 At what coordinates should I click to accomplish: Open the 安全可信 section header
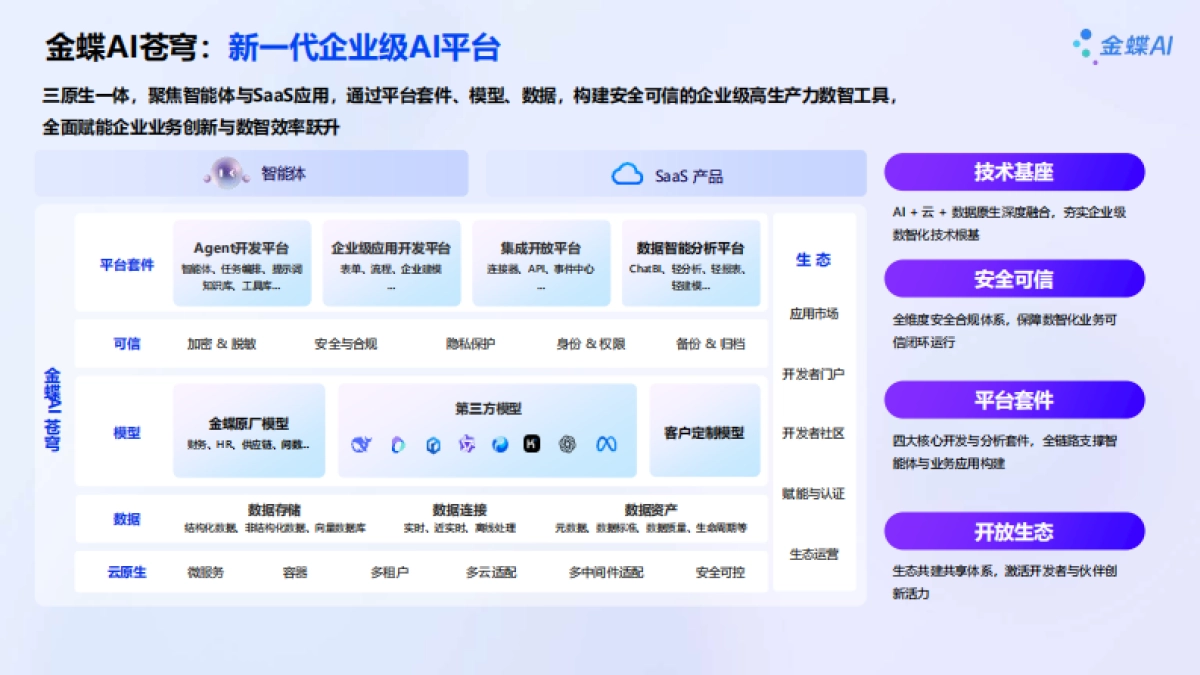point(1014,278)
